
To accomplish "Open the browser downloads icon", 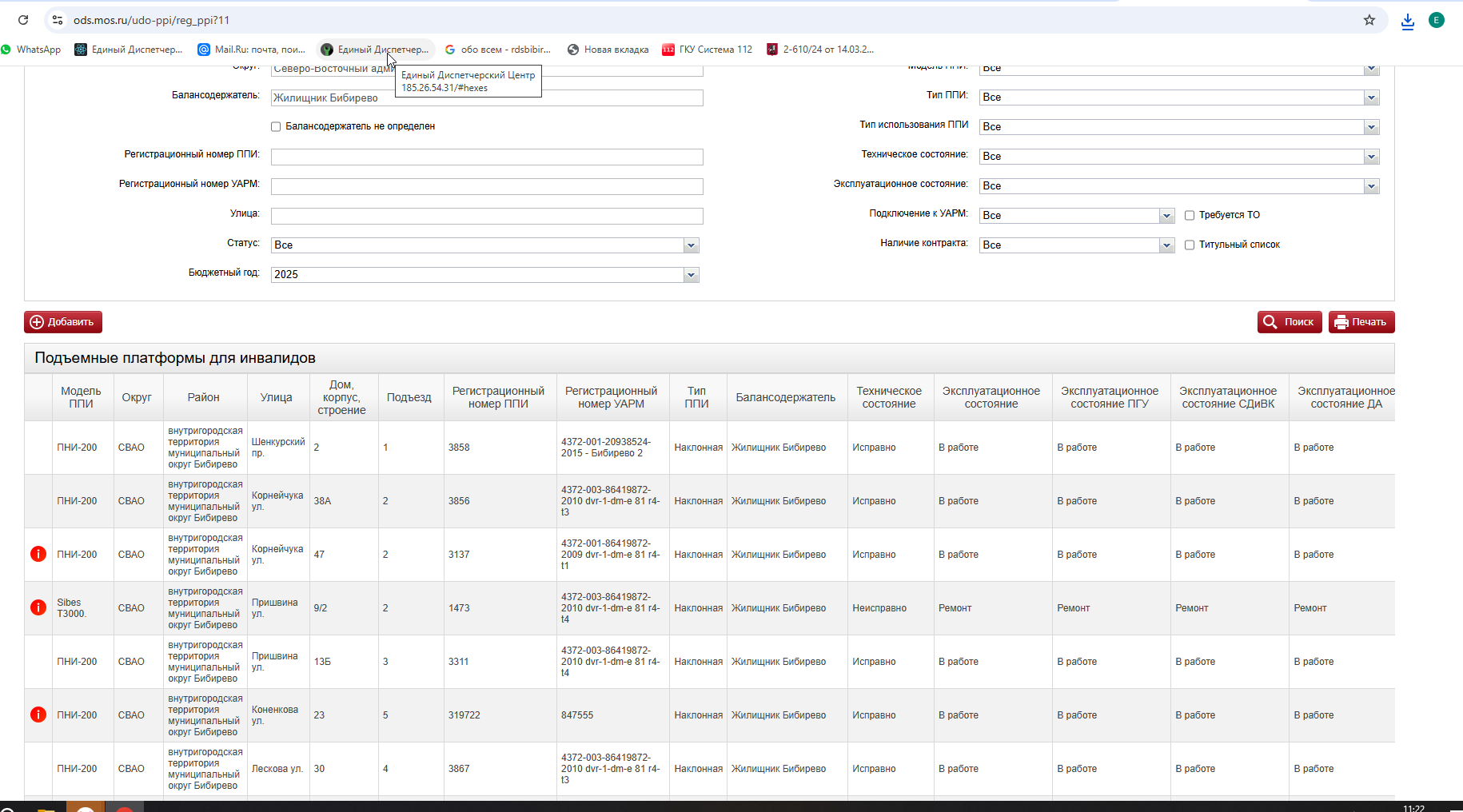I will pyautogui.click(x=1408, y=21).
